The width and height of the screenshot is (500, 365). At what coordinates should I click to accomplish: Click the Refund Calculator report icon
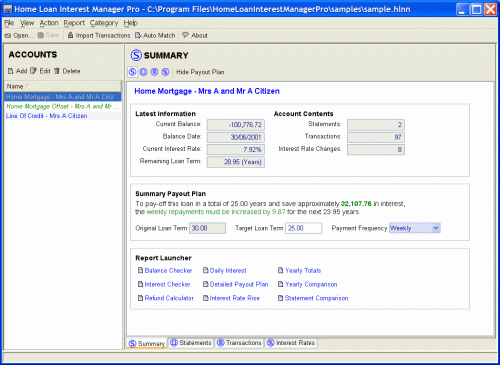tap(140, 298)
